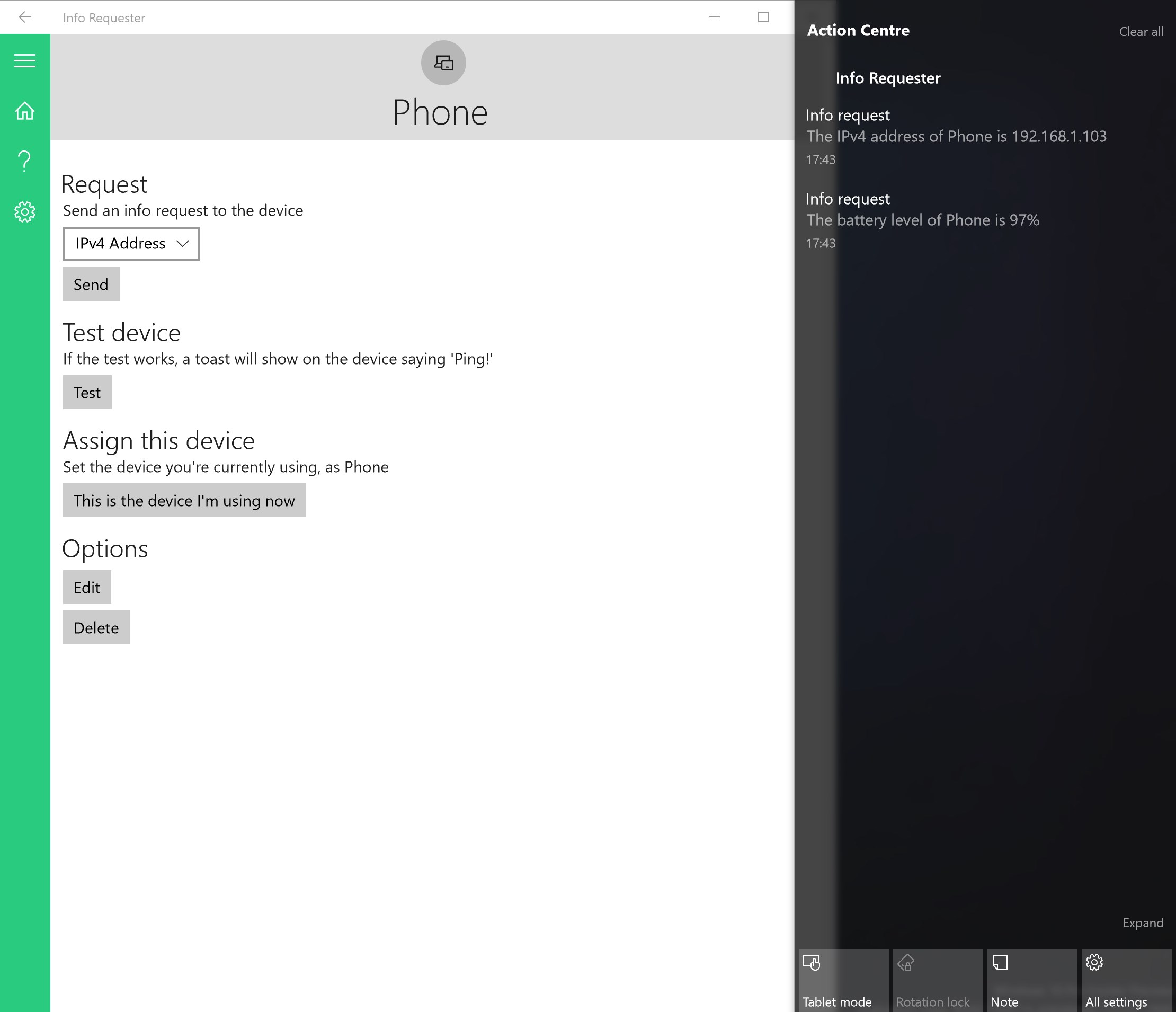Click the Expand link above quick actions
This screenshot has width=1176, height=1012.
point(1143,923)
